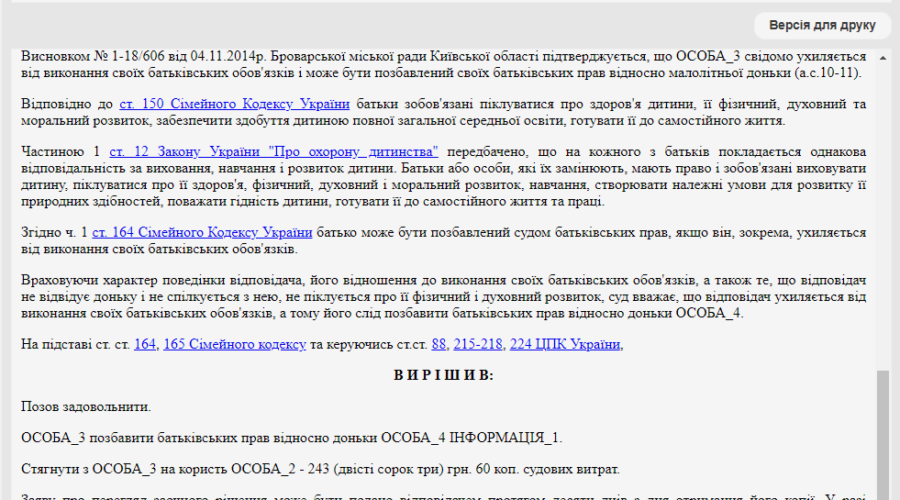Click the "88" article link

coord(438,345)
